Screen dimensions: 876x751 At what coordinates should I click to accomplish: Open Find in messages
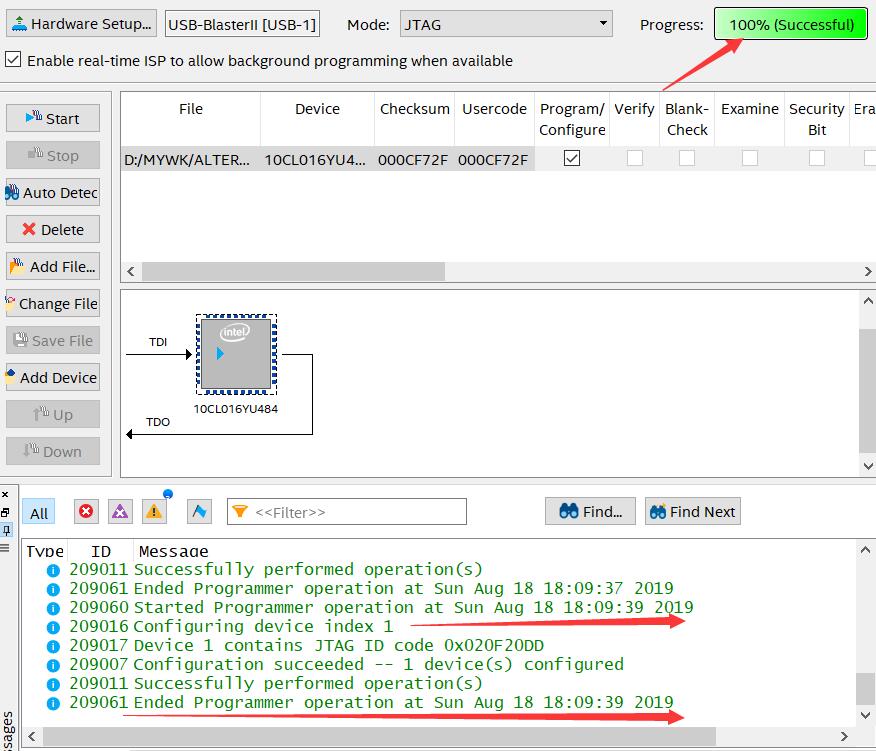[x=591, y=511]
